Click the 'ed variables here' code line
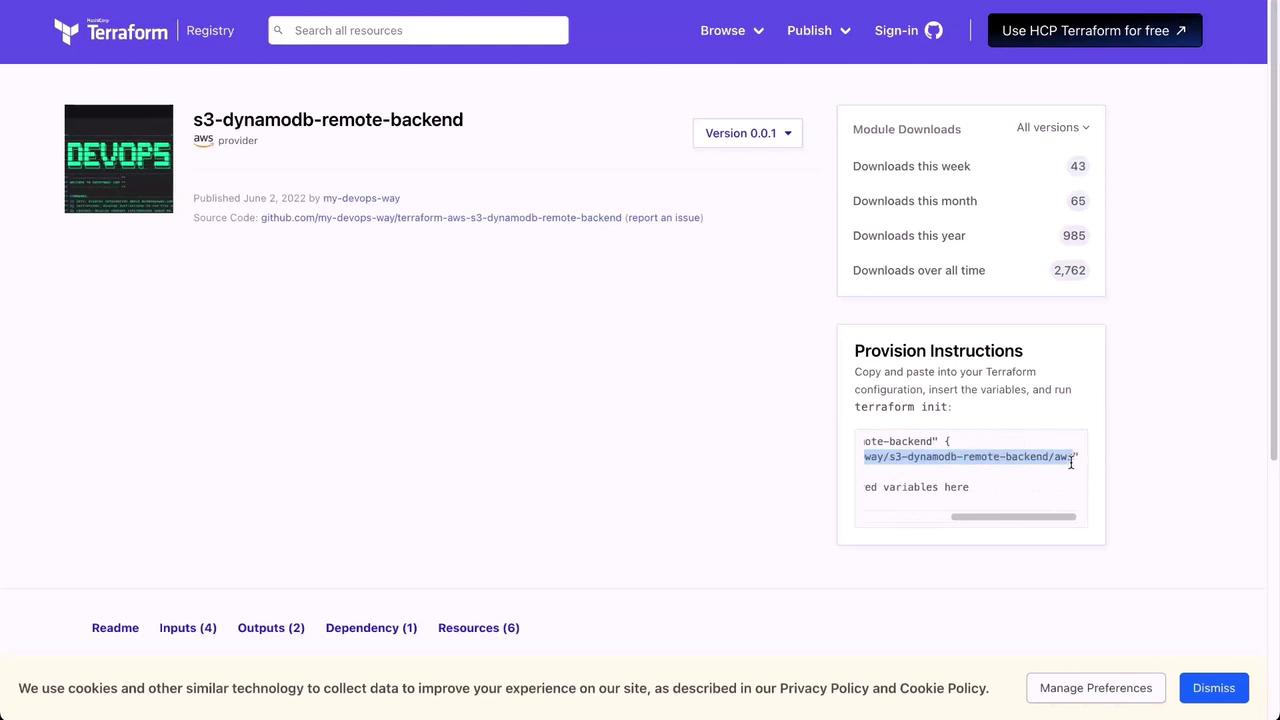The height and width of the screenshot is (720, 1280). [917, 487]
